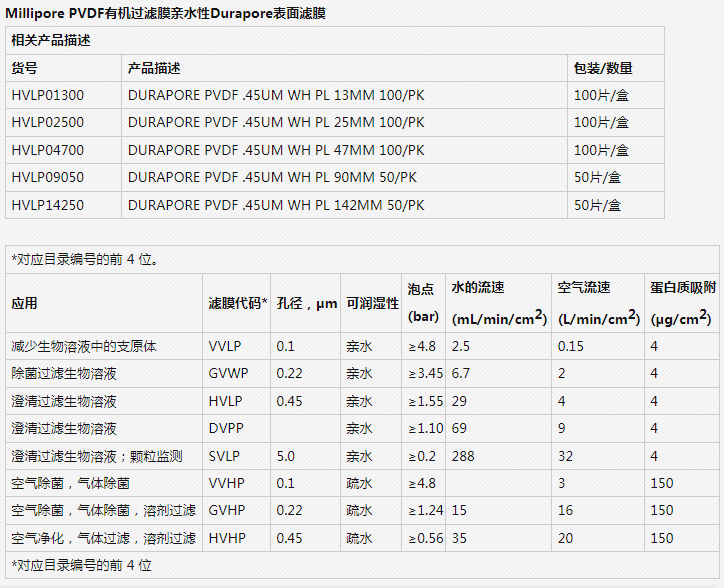The image size is (724, 588).
Task: Select the application '空气净化，气体过滤，溶剂过滤'
Action: [x=104, y=538]
